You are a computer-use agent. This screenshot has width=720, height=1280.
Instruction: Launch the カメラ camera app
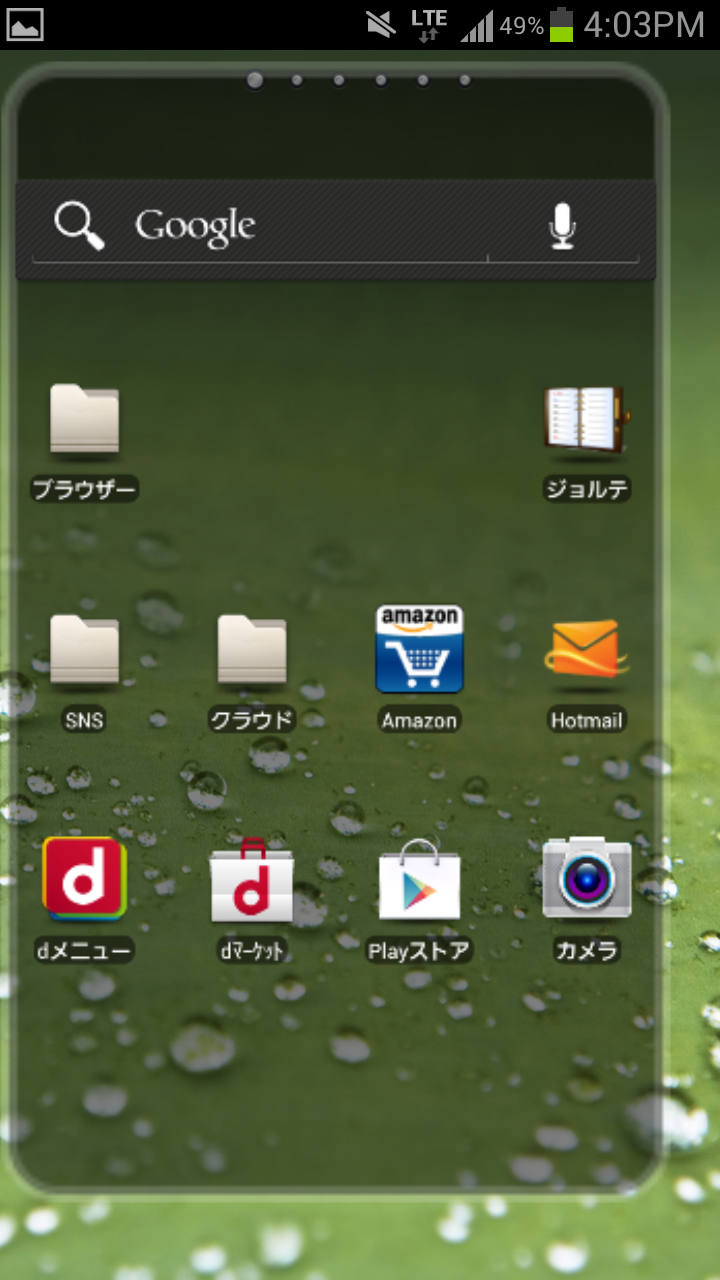pyautogui.click(x=587, y=899)
